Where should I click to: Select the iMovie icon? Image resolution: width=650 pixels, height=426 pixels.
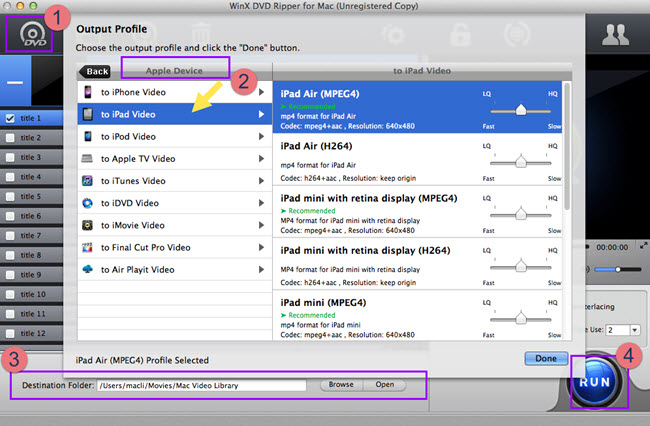pos(87,225)
